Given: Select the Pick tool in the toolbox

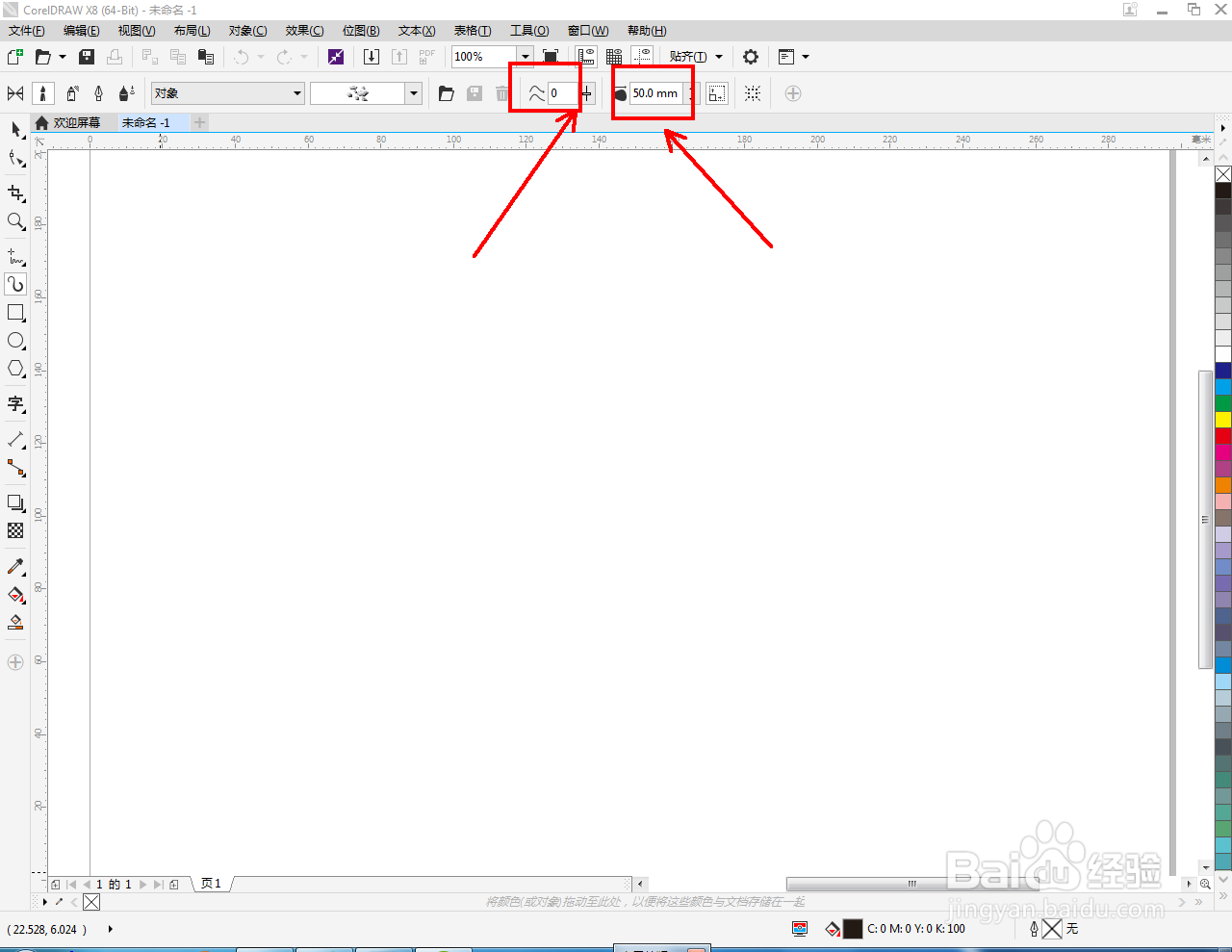Looking at the screenshot, I should click(15, 130).
